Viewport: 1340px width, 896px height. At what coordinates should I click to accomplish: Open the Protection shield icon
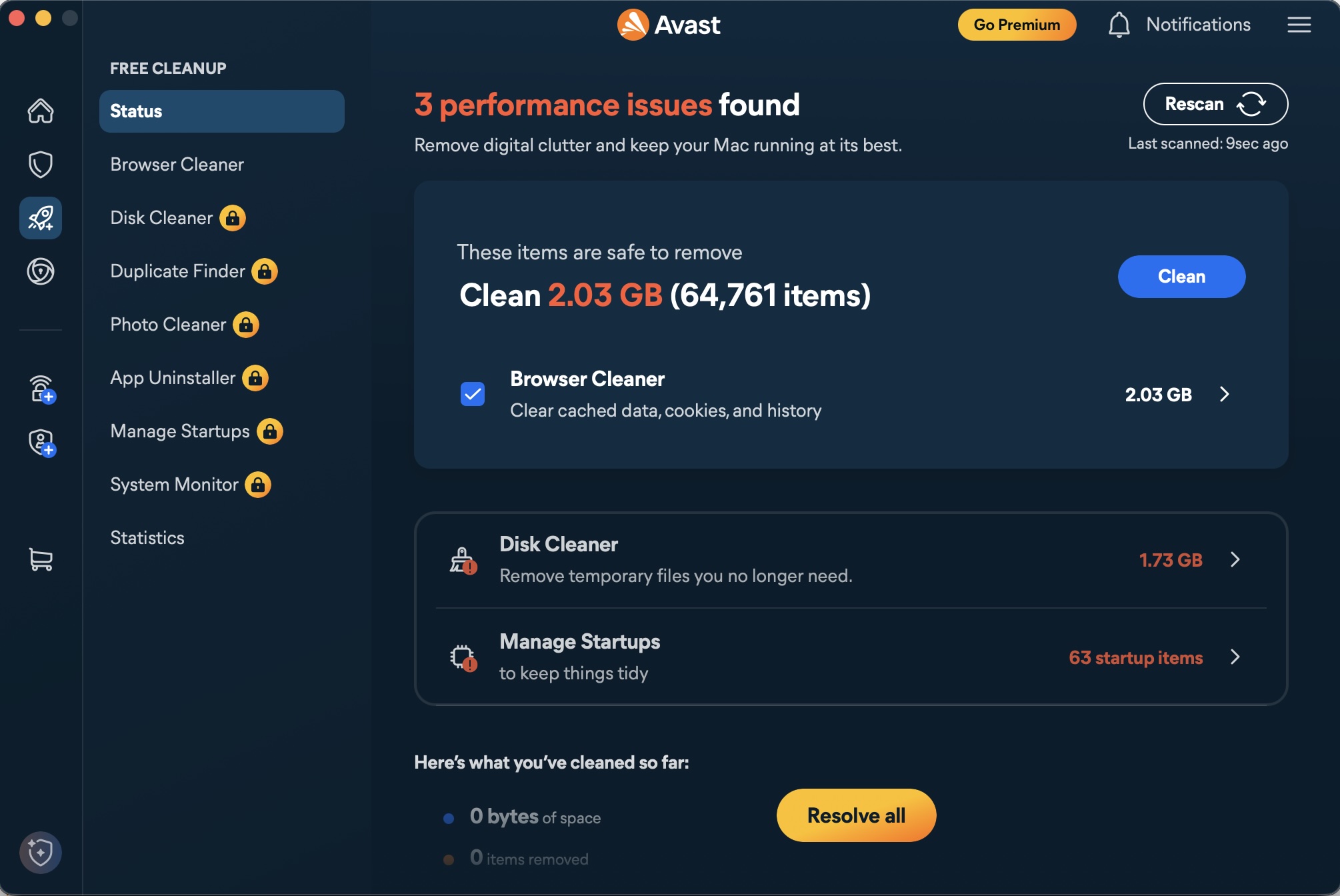click(x=41, y=164)
